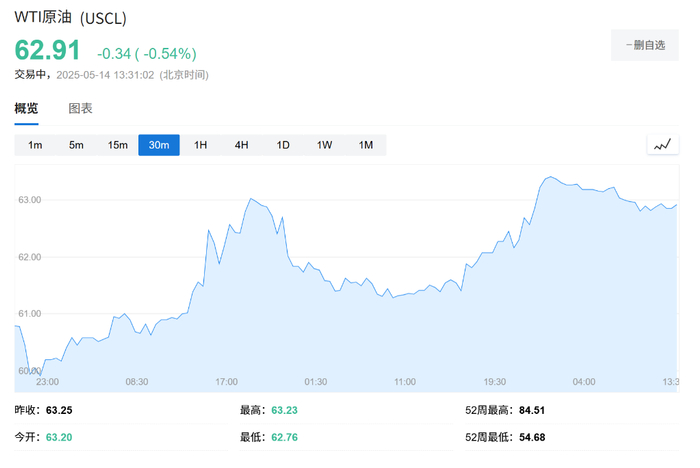Switch to the 概览 tab
The height and width of the screenshot is (468, 700).
pyautogui.click(x=26, y=108)
